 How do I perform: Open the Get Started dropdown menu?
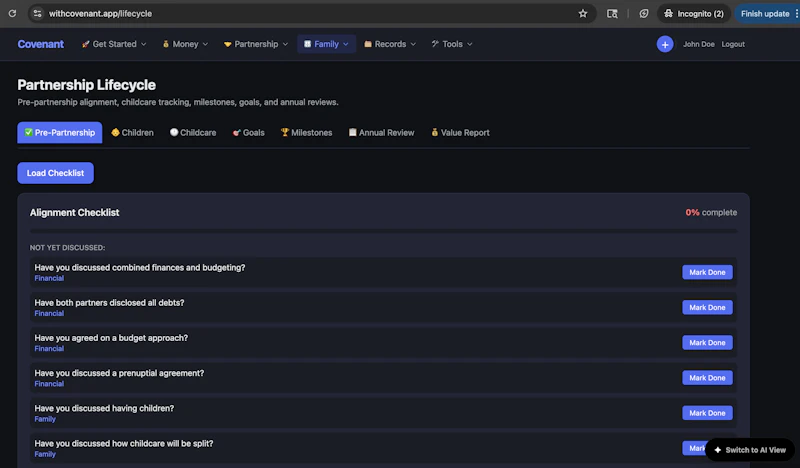[x=114, y=44]
